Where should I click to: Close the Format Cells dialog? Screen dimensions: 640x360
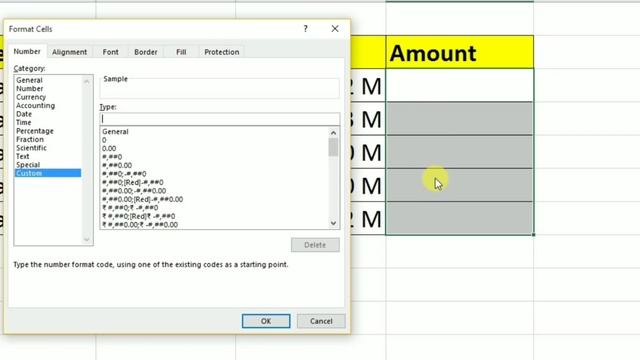pos(335,29)
